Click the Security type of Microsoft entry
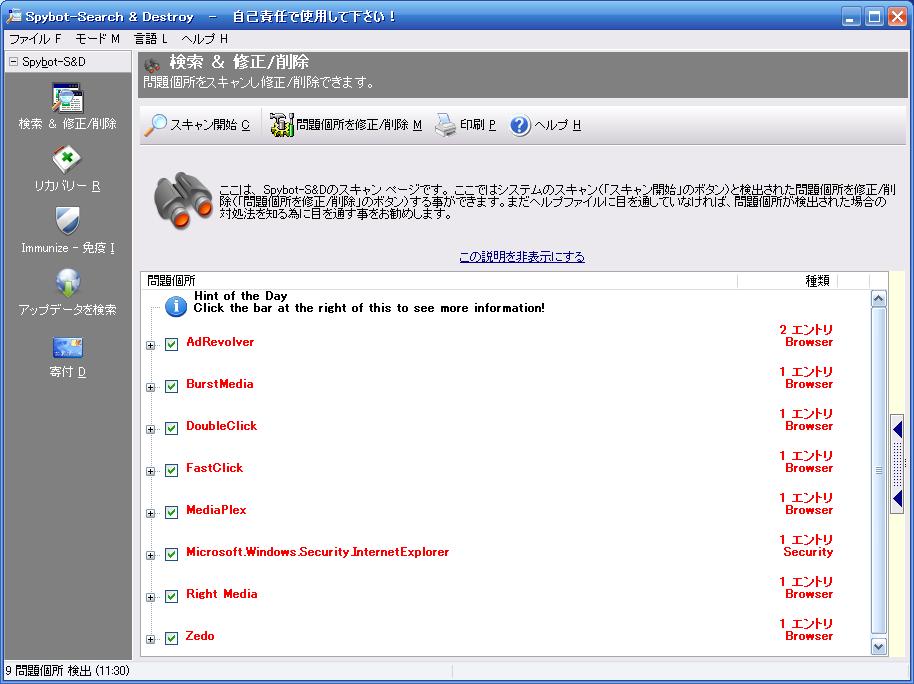Viewport: 914px width, 684px height. 808,552
